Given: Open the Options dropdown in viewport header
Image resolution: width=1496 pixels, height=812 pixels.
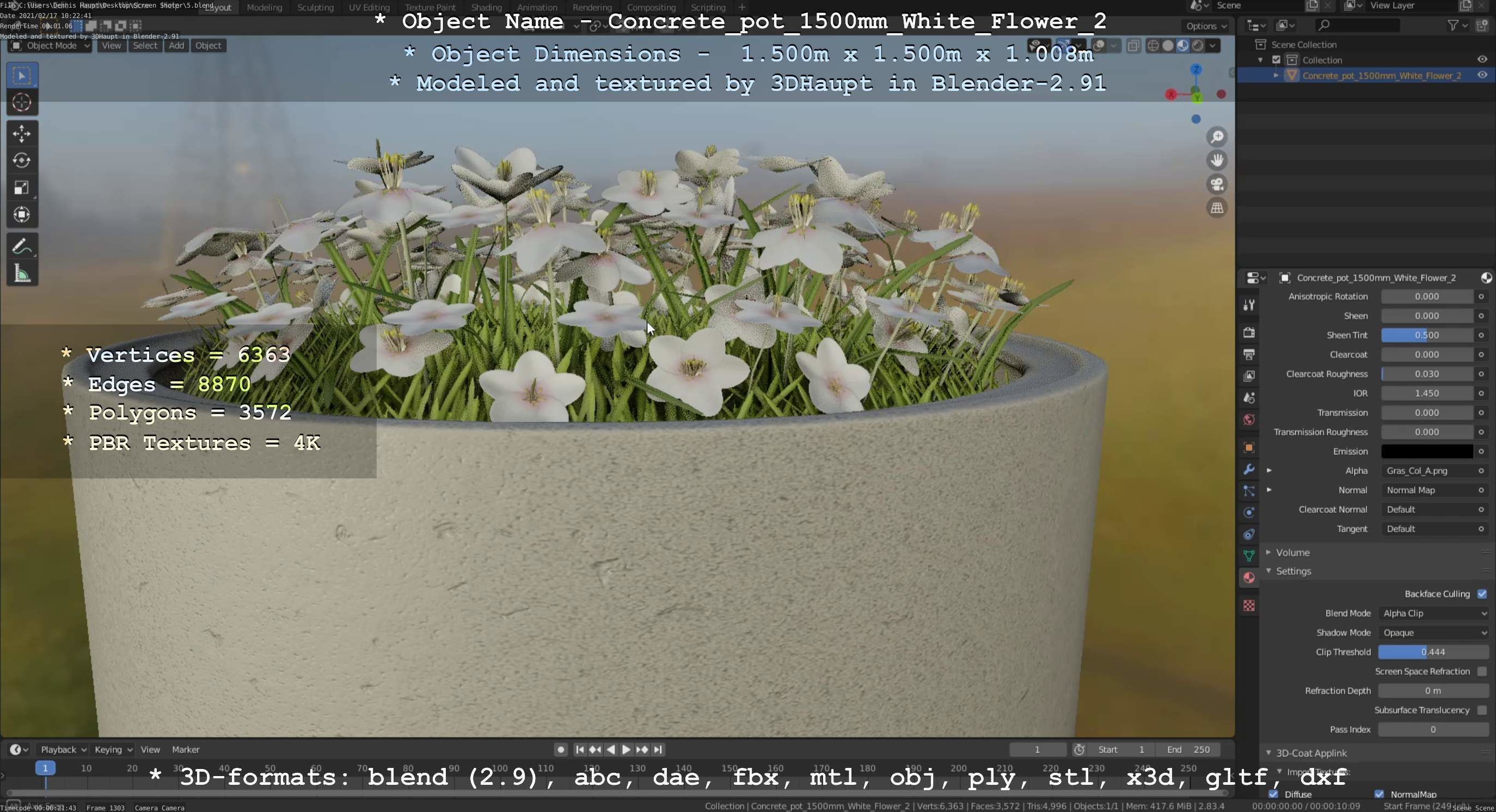Looking at the screenshot, I should [1206, 26].
